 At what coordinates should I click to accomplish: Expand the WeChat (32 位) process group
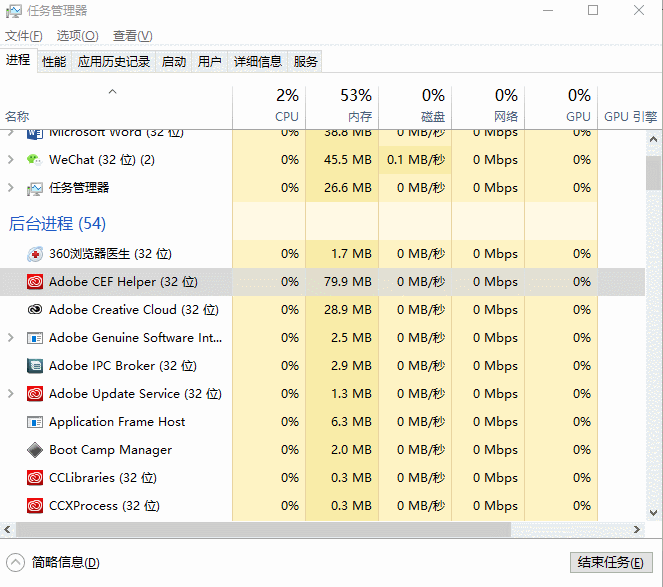pyautogui.click(x=11, y=159)
